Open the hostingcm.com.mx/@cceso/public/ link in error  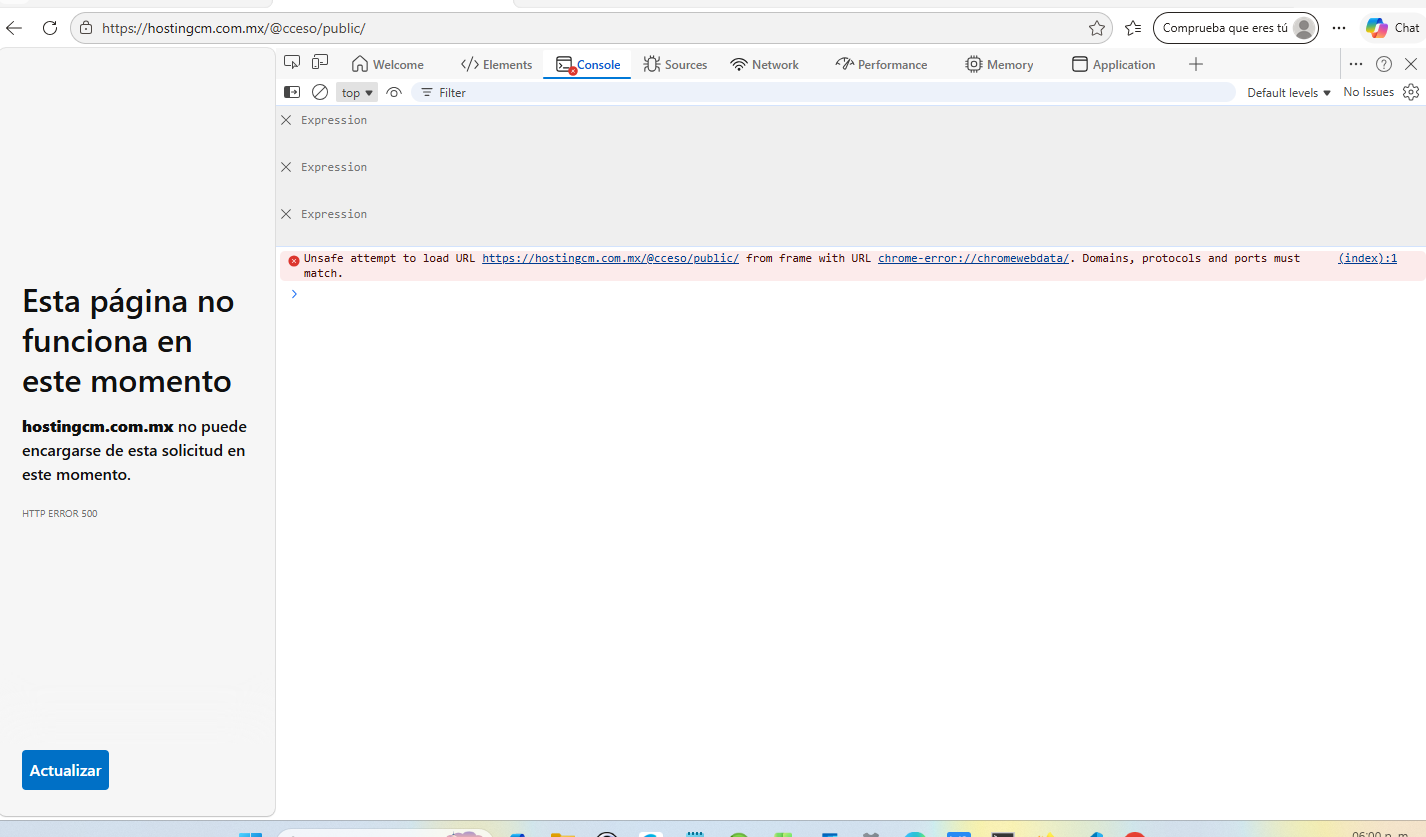[610, 258]
